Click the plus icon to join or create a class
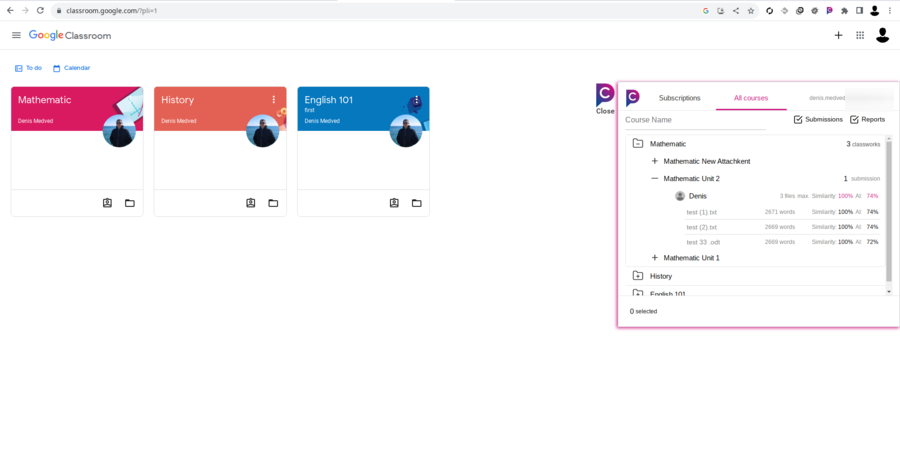 838,35
